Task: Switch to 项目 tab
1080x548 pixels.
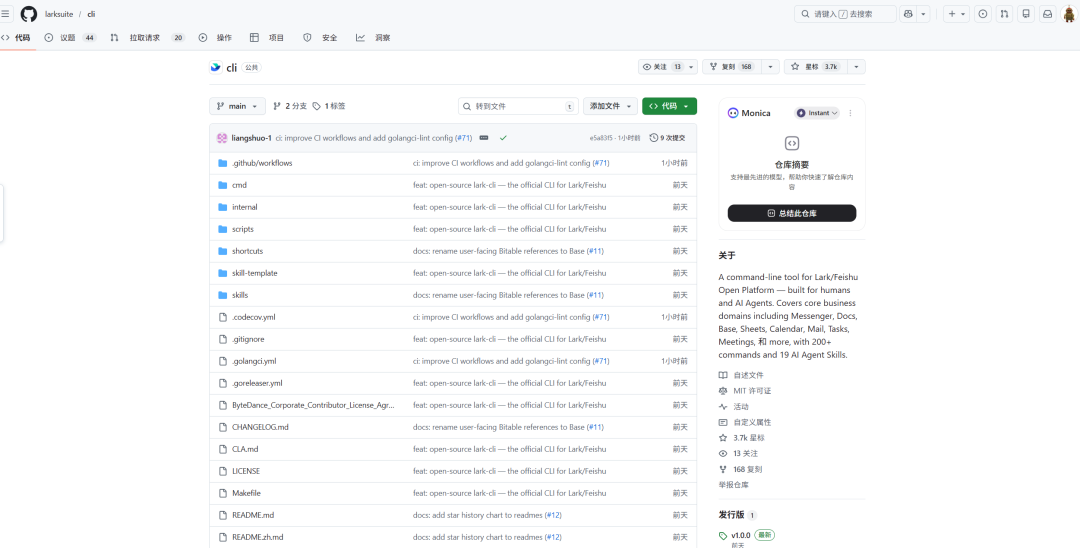Action: click(267, 38)
